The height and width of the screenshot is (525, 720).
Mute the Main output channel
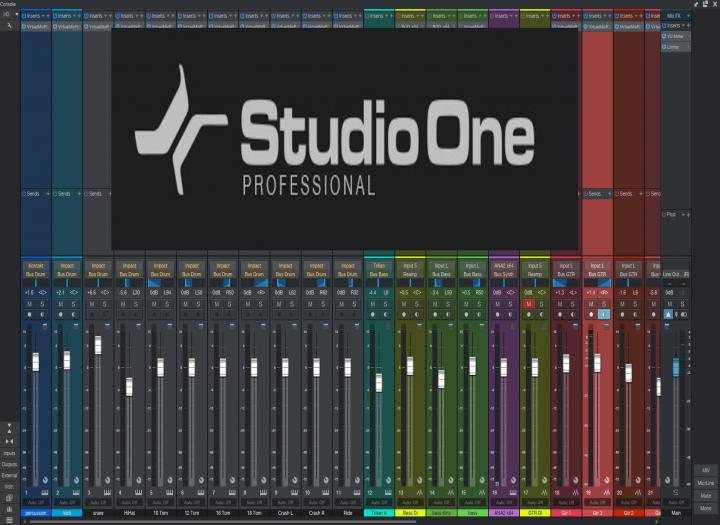click(x=670, y=304)
